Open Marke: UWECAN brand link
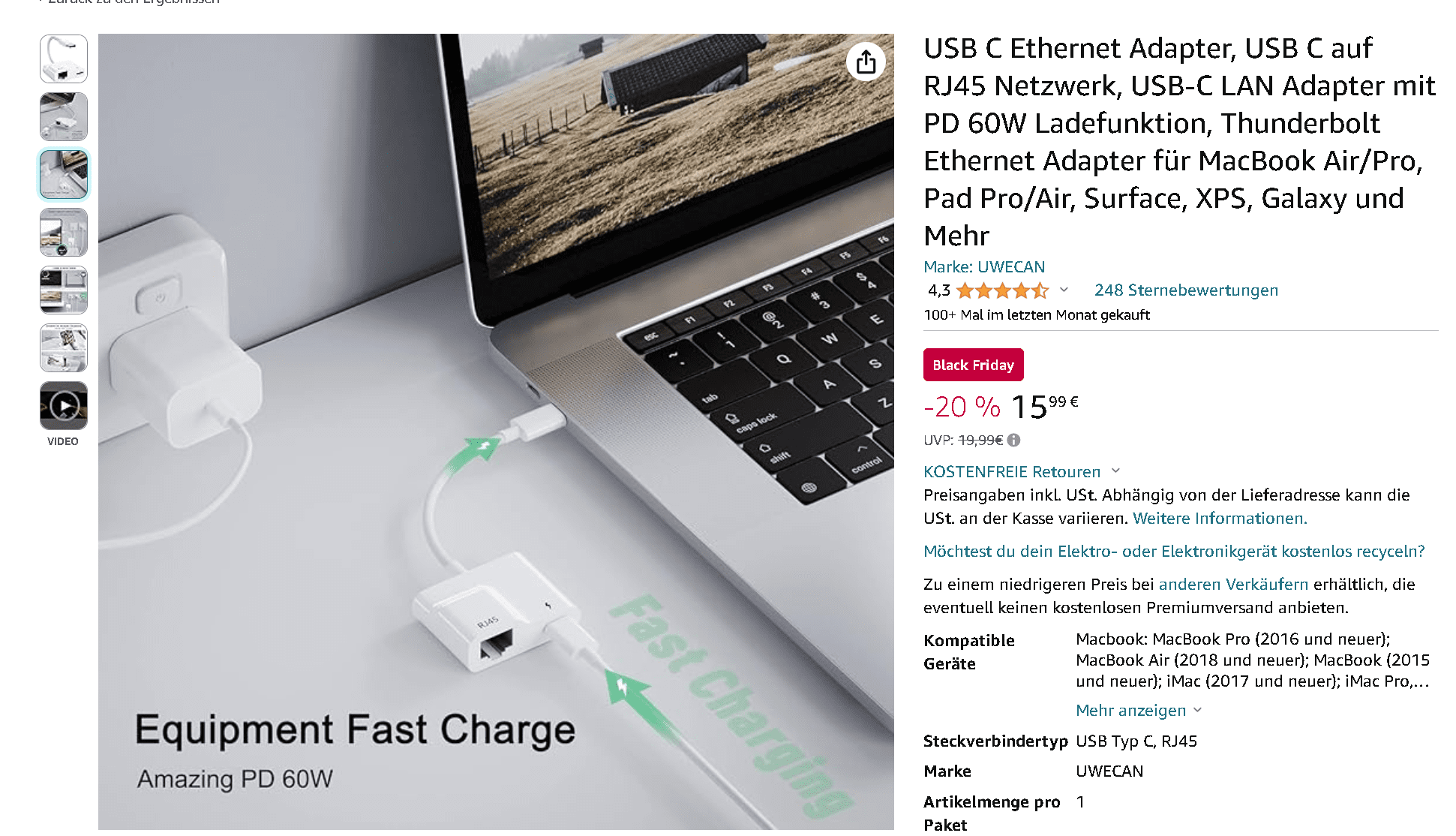The image size is (1456, 836). click(x=984, y=266)
